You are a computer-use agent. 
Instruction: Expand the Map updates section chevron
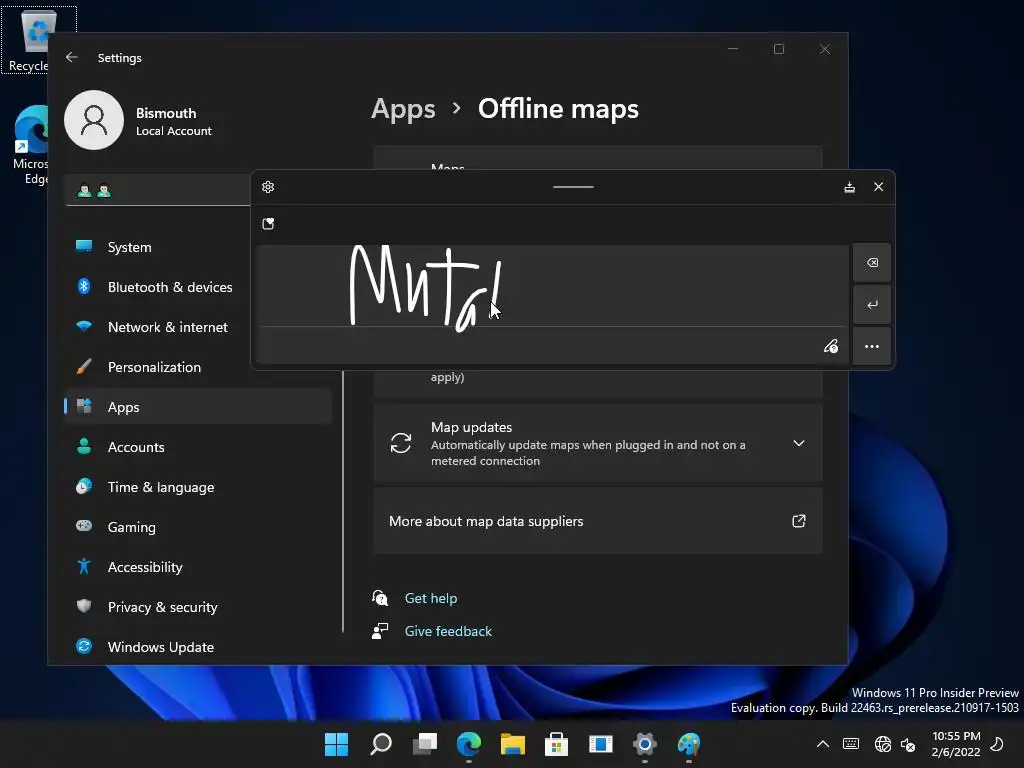798,443
